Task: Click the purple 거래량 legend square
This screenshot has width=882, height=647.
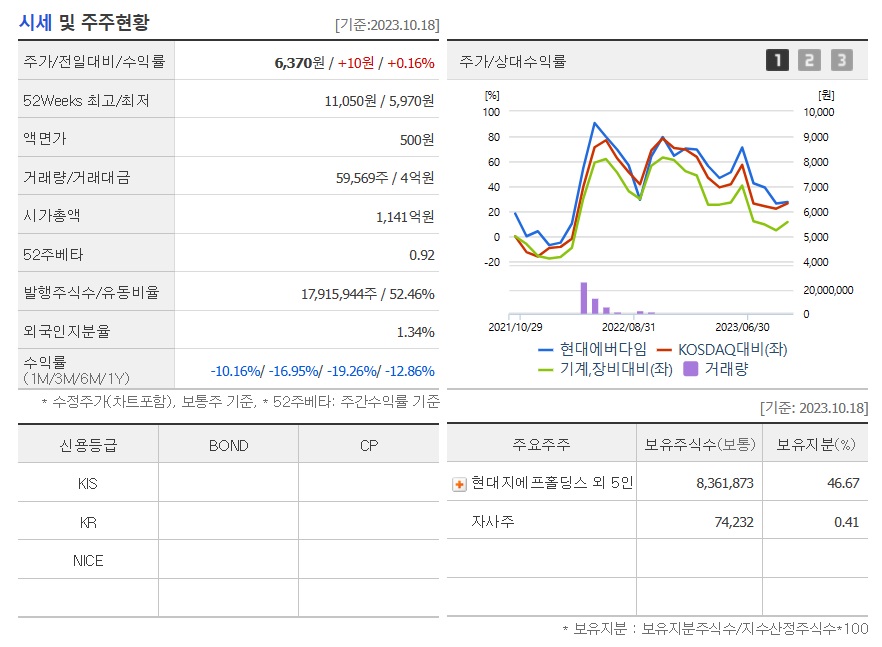Action: (x=692, y=369)
